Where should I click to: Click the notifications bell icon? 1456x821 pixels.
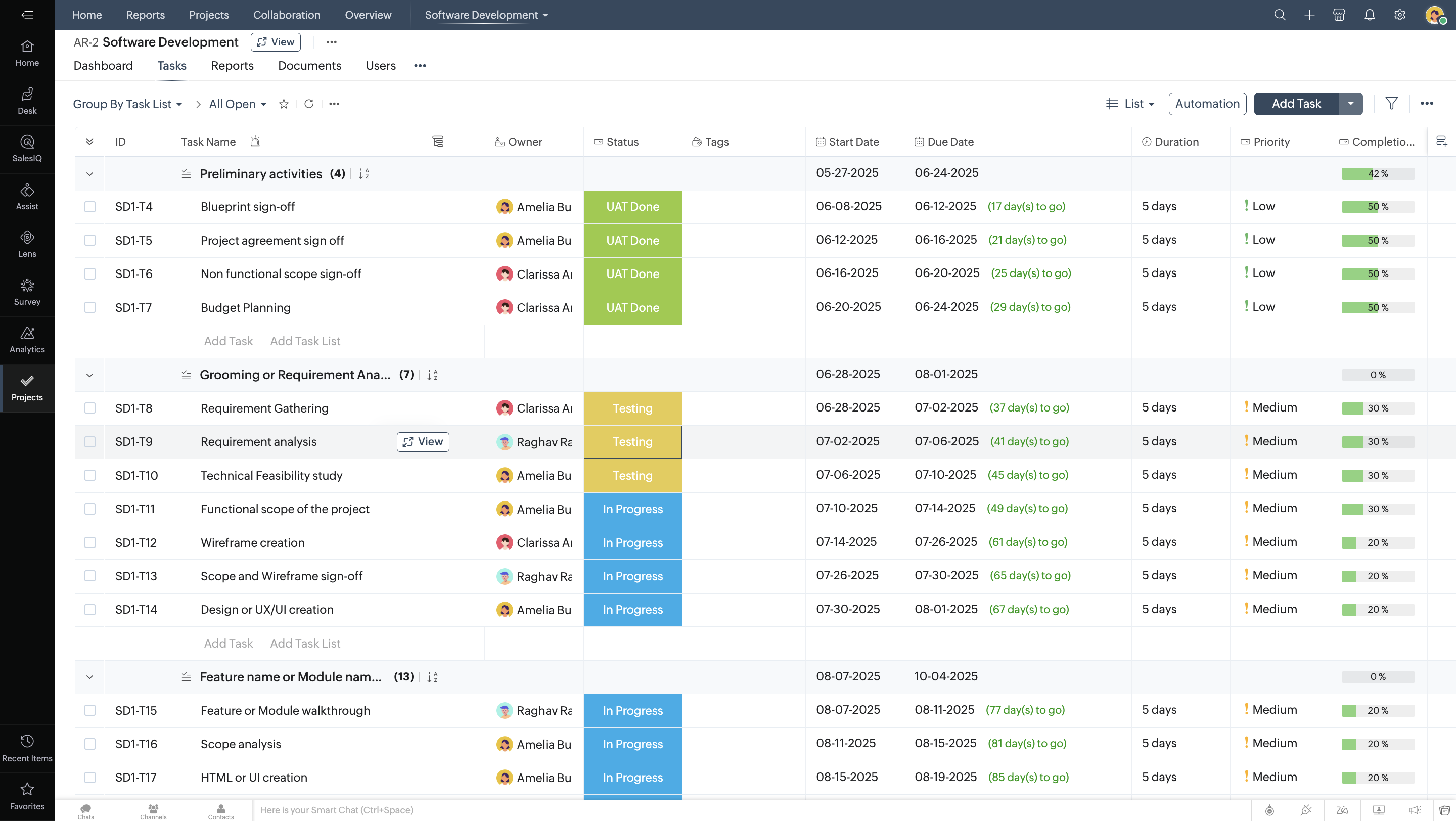point(1369,15)
